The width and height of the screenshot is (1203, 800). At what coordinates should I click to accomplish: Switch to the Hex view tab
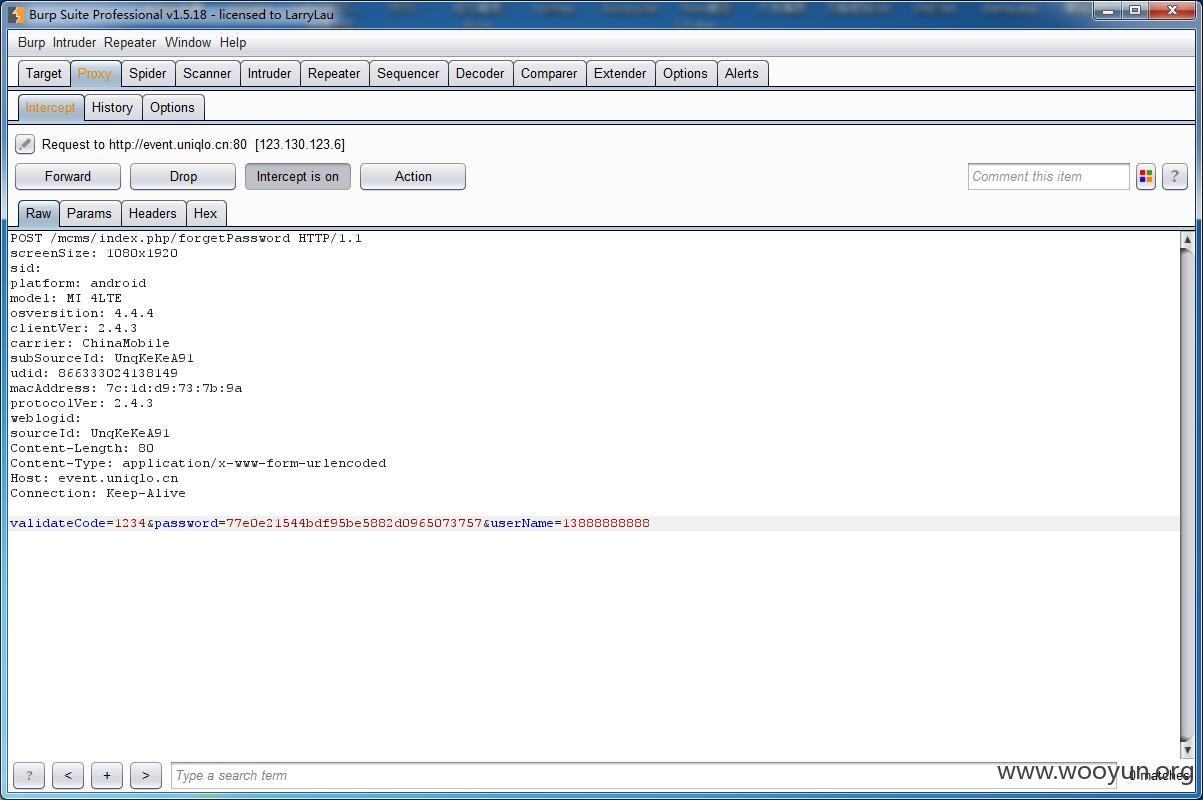pos(205,214)
